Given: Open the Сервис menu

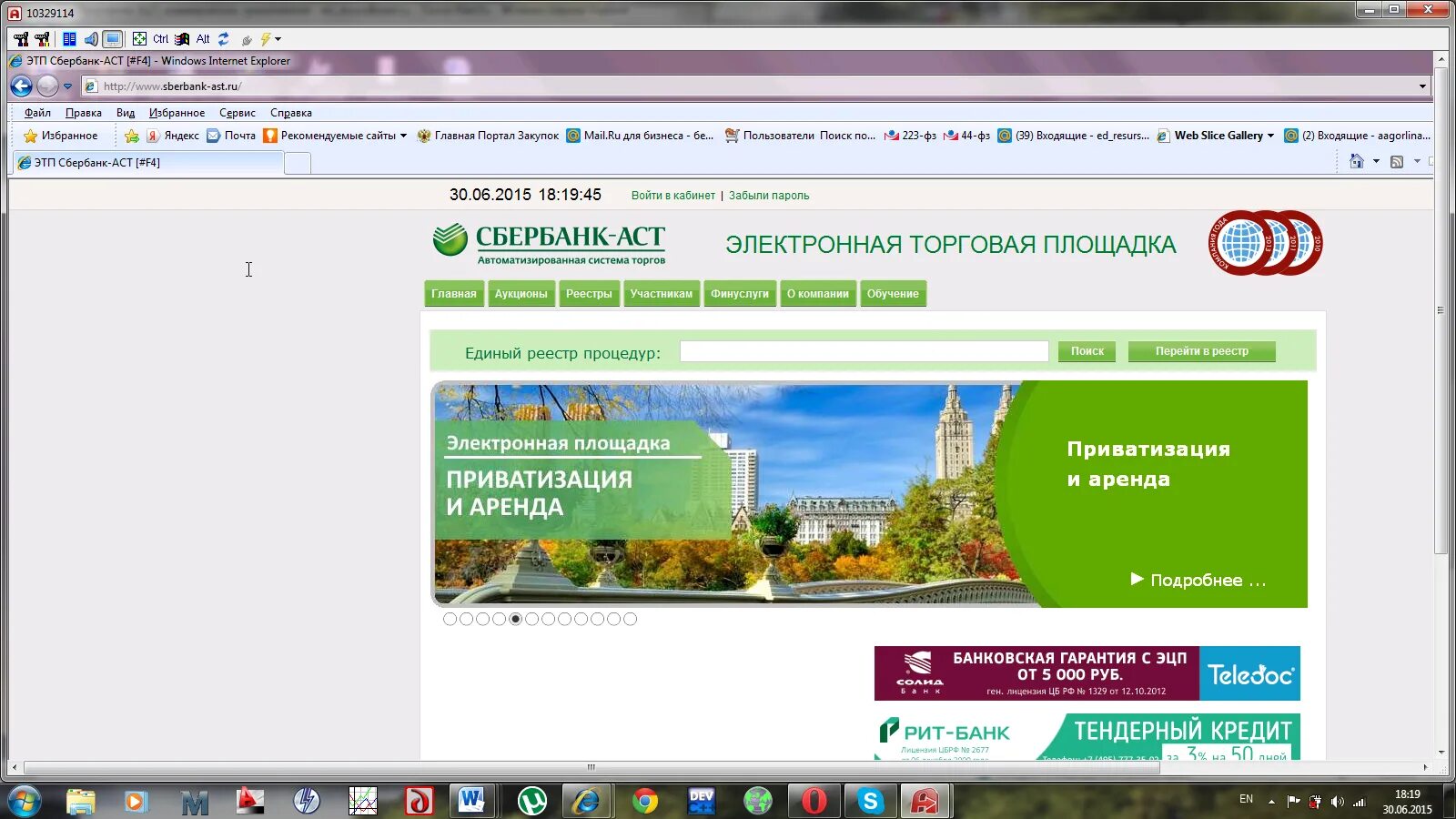Looking at the screenshot, I should (x=238, y=113).
